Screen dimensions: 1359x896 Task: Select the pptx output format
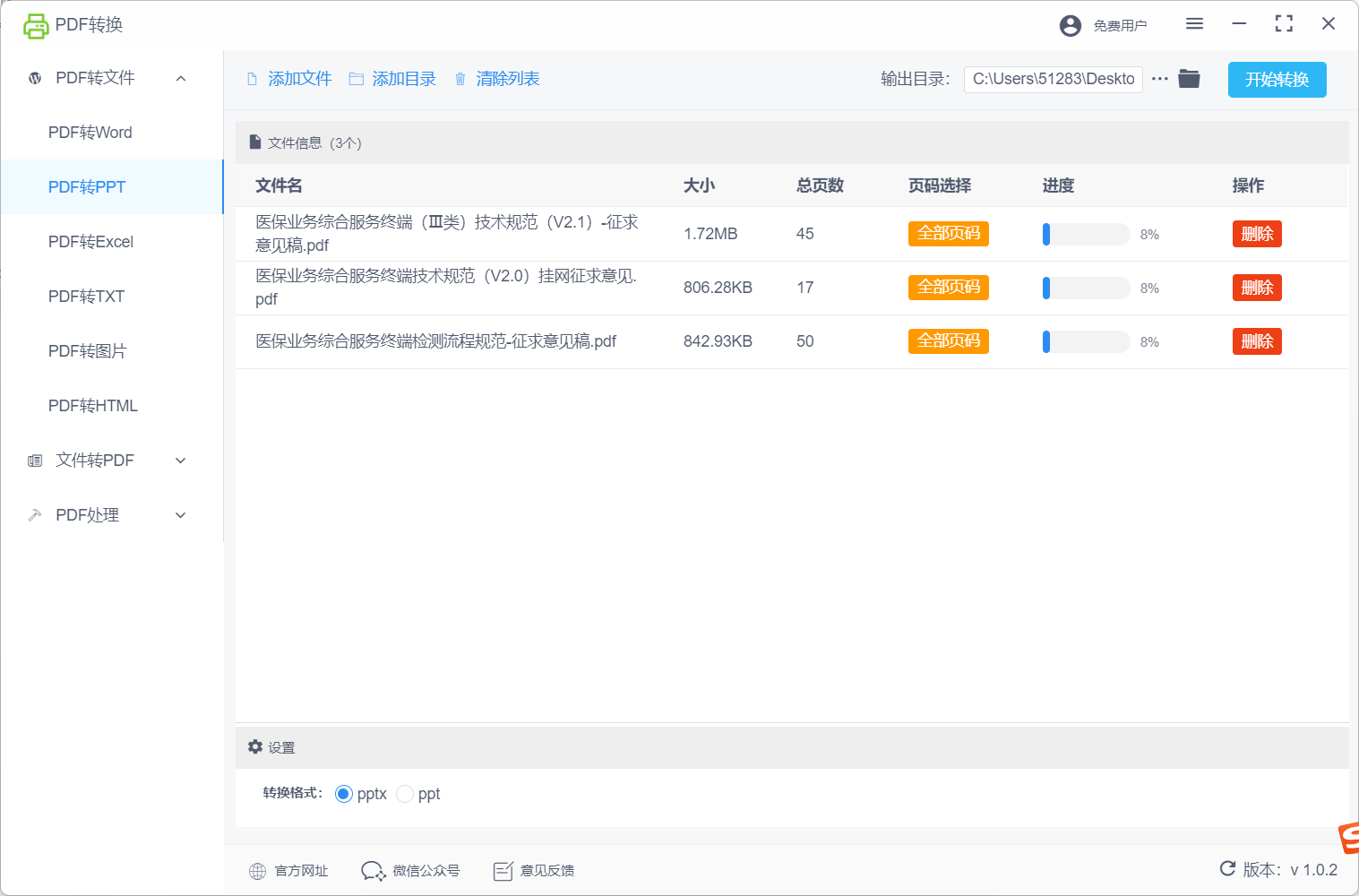[x=343, y=794]
